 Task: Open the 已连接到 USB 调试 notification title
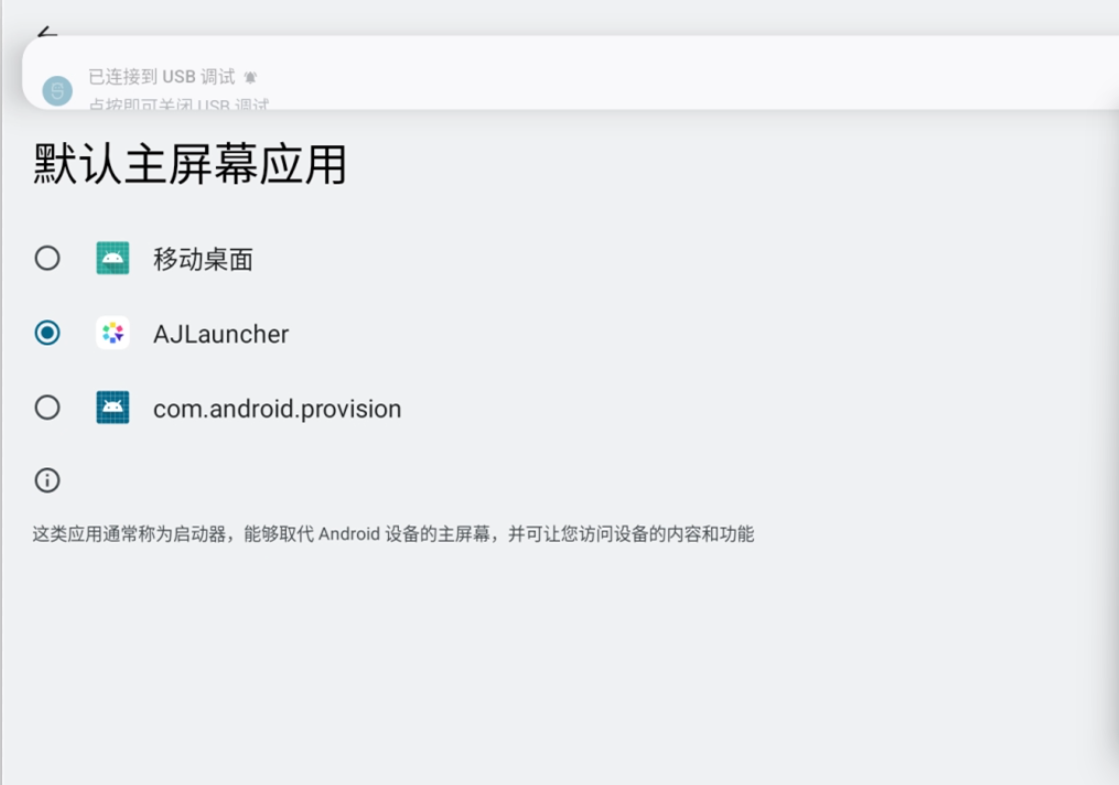tap(162, 76)
